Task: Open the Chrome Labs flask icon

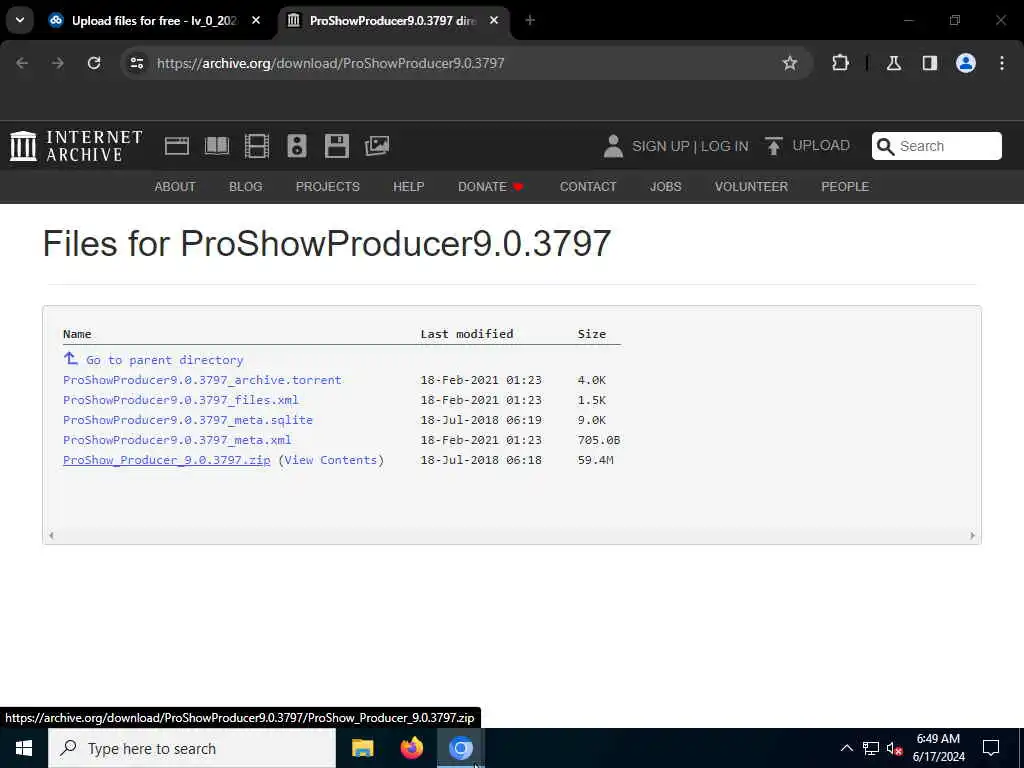Action: click(893, 63)
